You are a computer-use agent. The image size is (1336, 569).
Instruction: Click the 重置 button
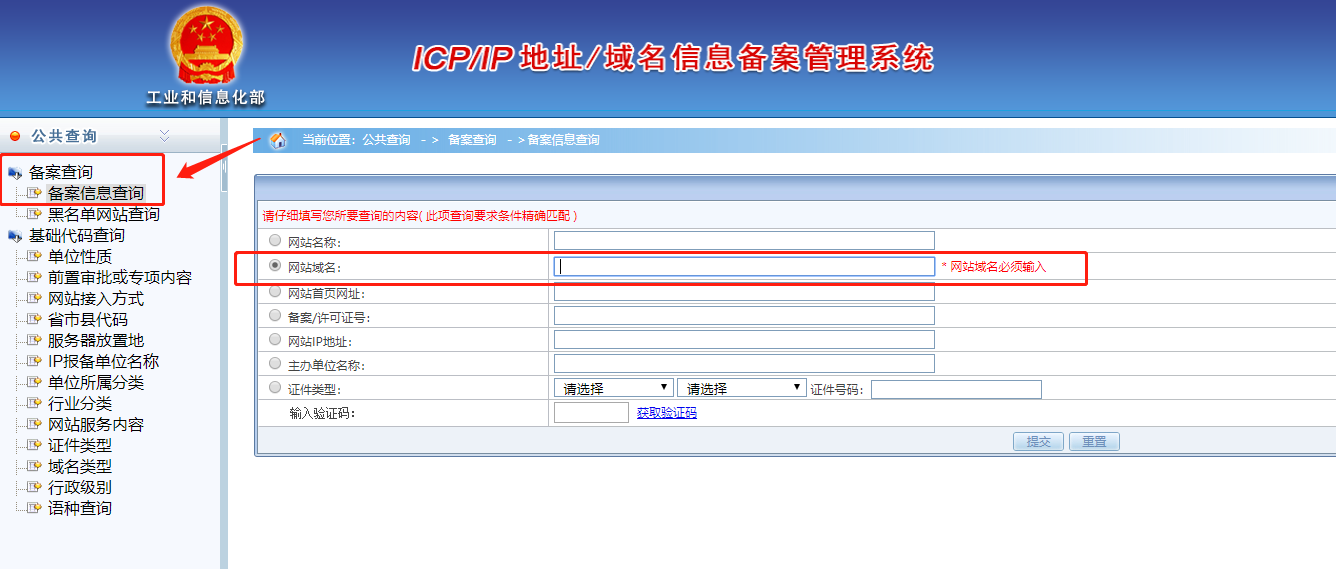(x=1094, y=442)
